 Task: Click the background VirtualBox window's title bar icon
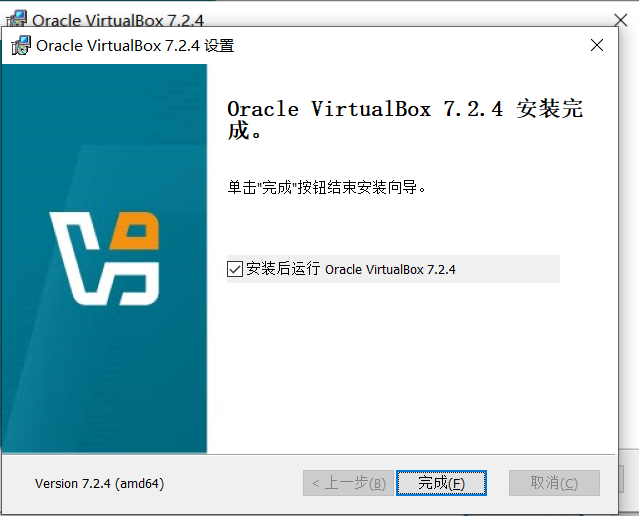point(16,18)
